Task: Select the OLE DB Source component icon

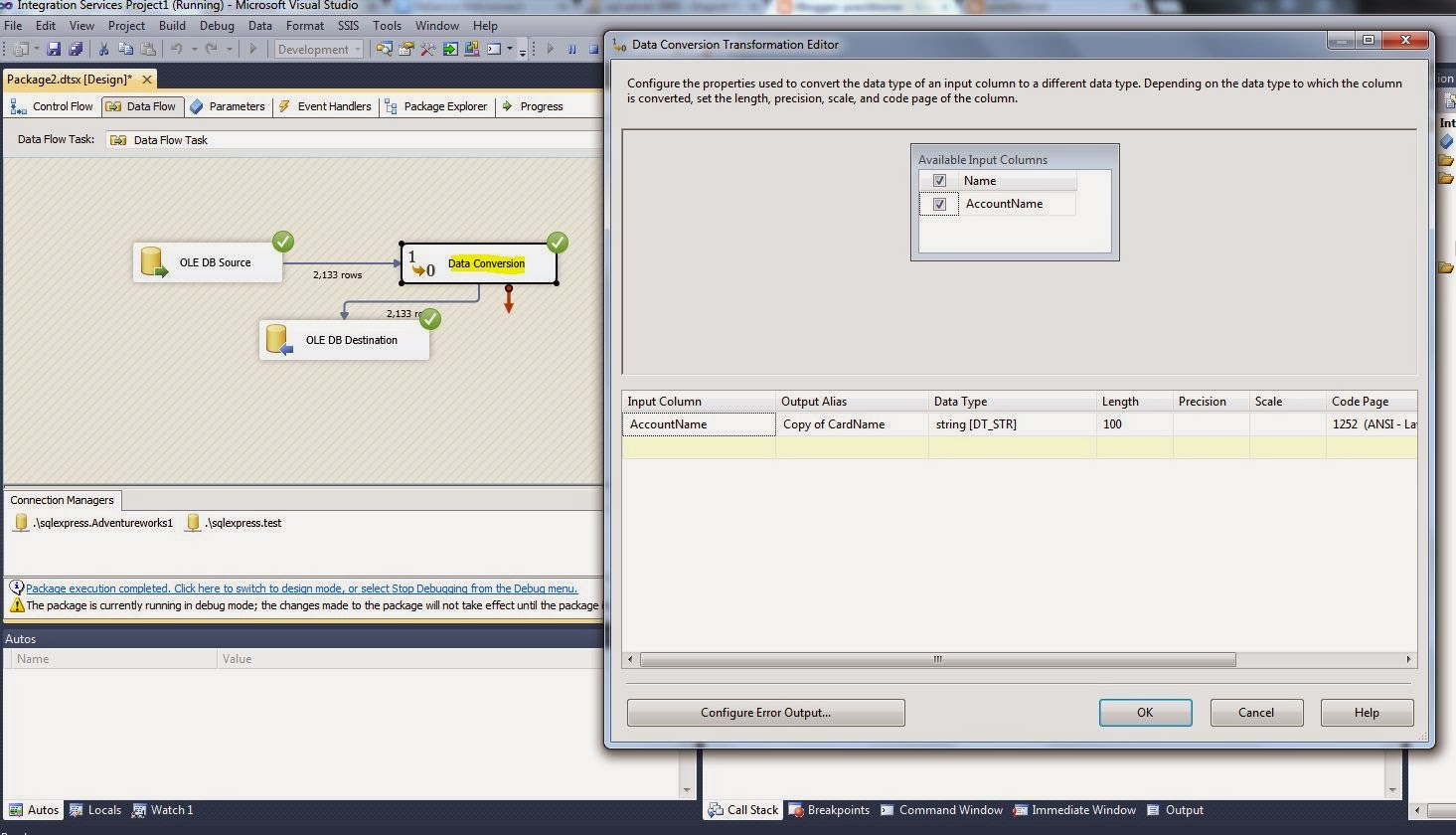Action: [x=154, y=262]
